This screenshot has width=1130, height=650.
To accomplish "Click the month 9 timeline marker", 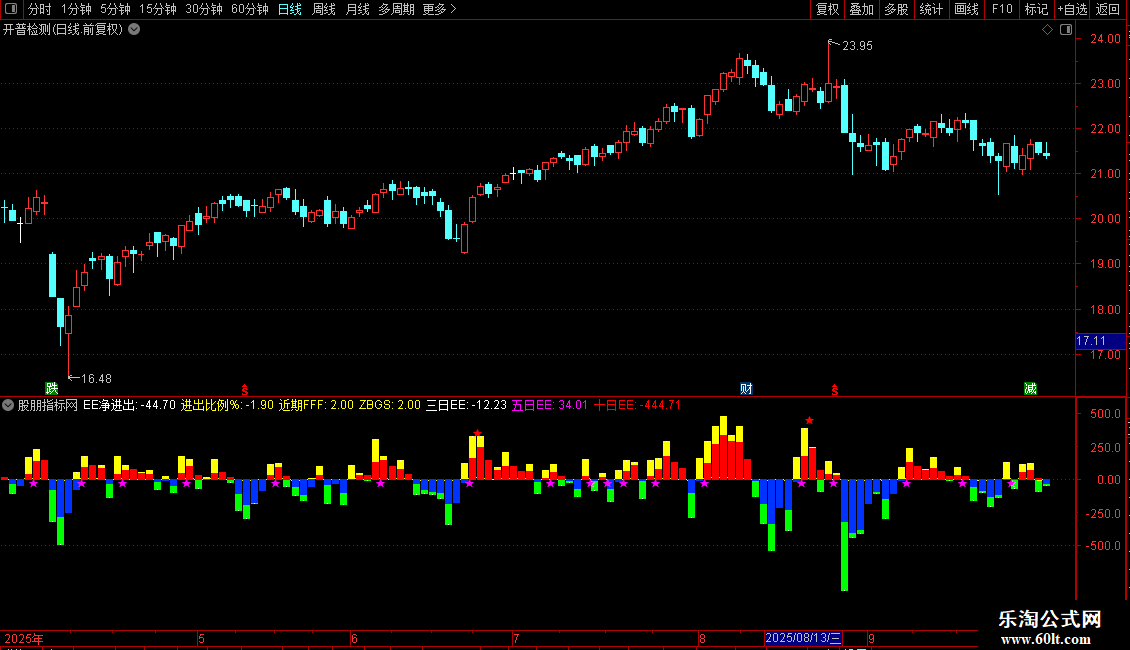I will (871, 638).
